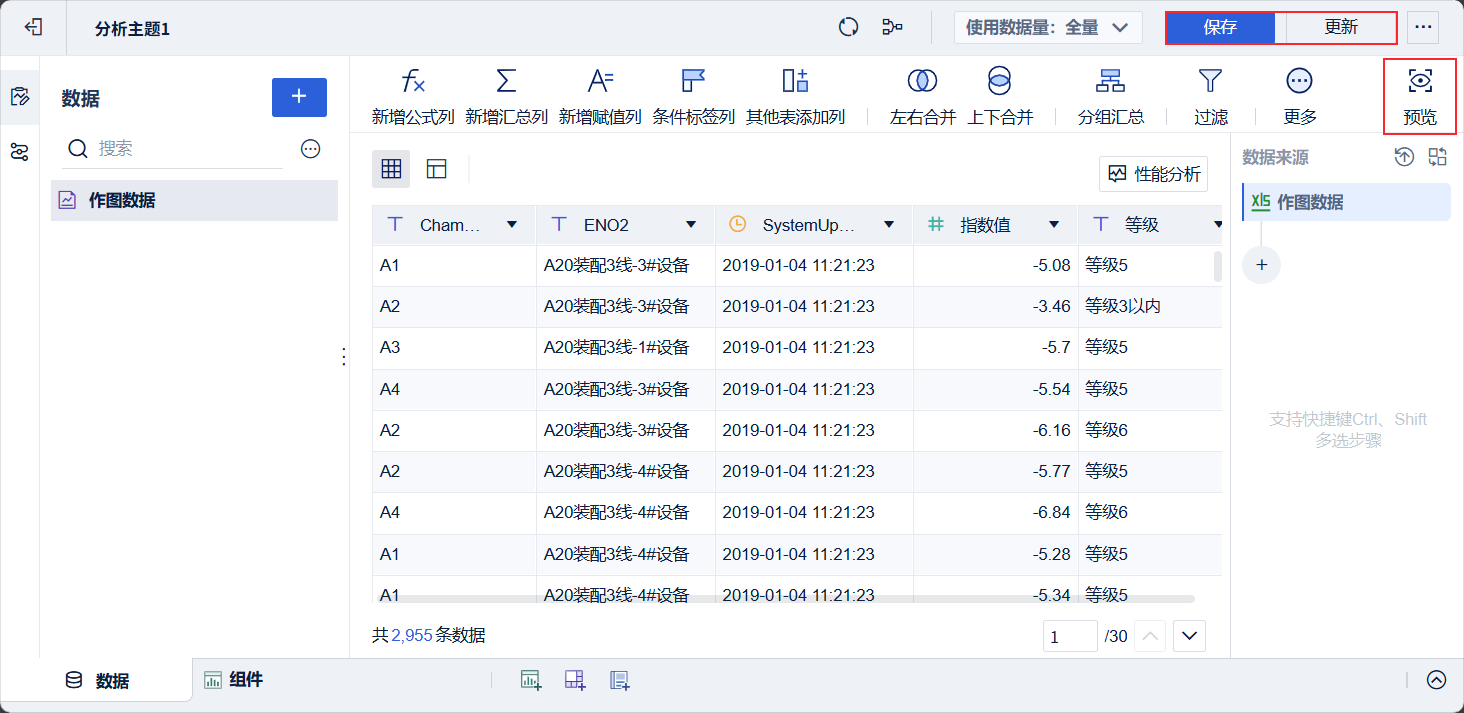Image resolution: width=1464 pixels, height=713 pixels.
Task: Switch to grid table view
Action: point(391,169)
